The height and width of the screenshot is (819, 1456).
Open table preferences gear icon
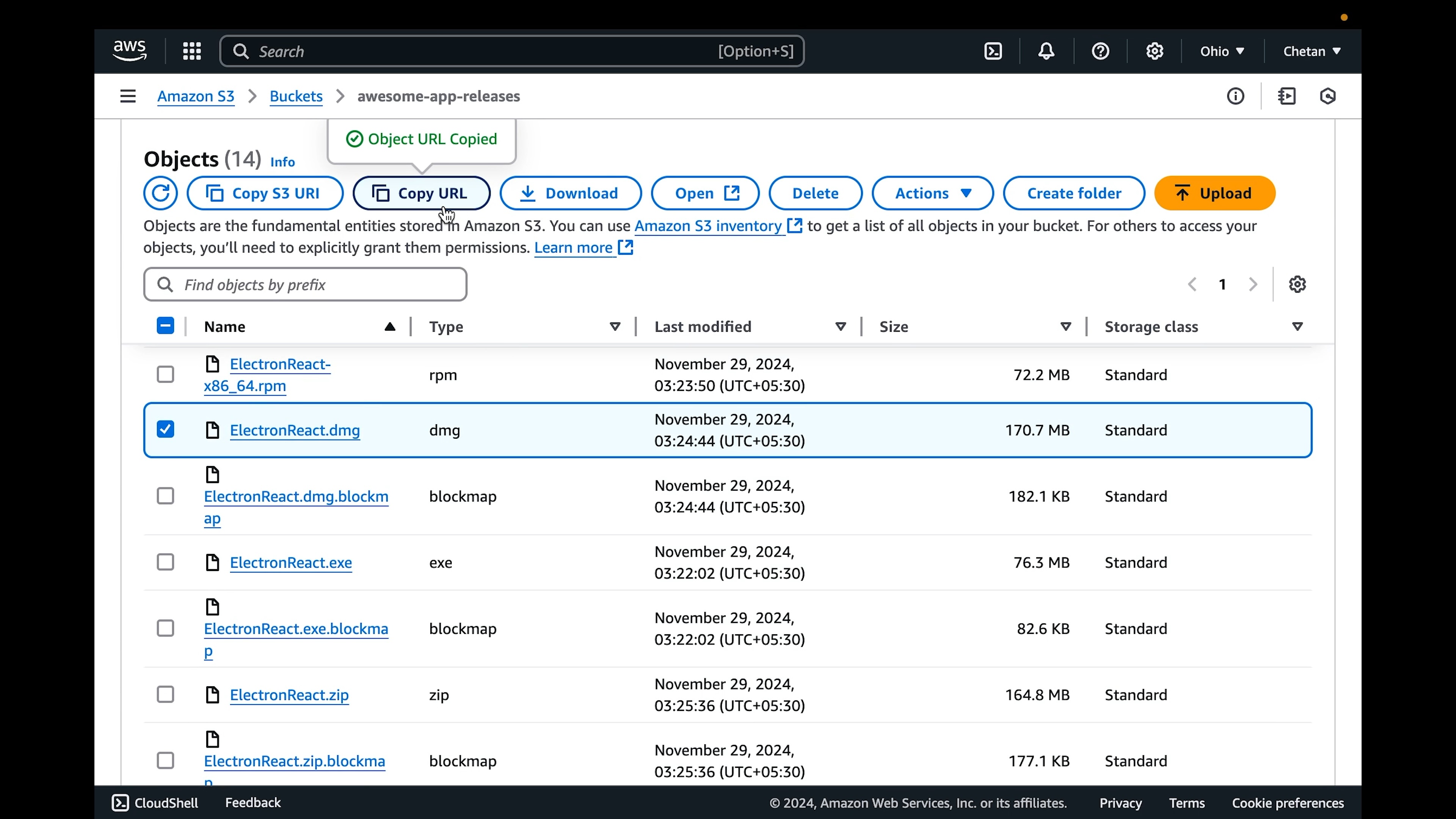(x=1297, y=284)
